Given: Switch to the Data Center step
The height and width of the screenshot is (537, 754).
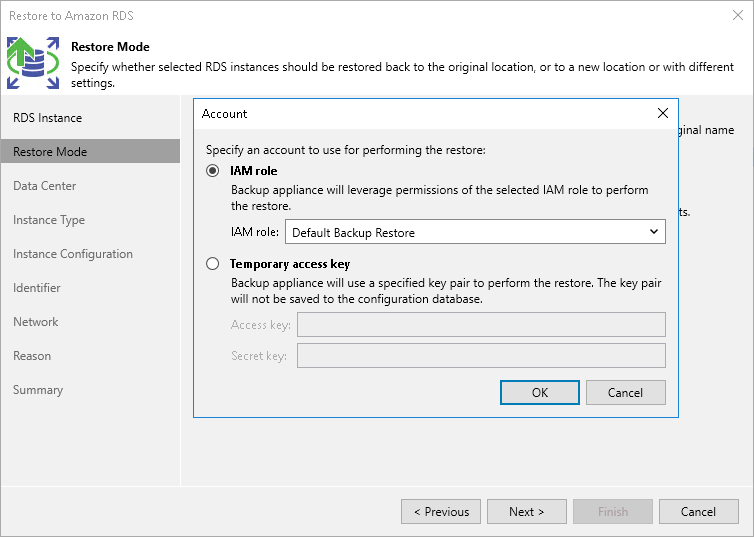Looking at the screenshot, I should pyautogui.click(x=45, y=186).
